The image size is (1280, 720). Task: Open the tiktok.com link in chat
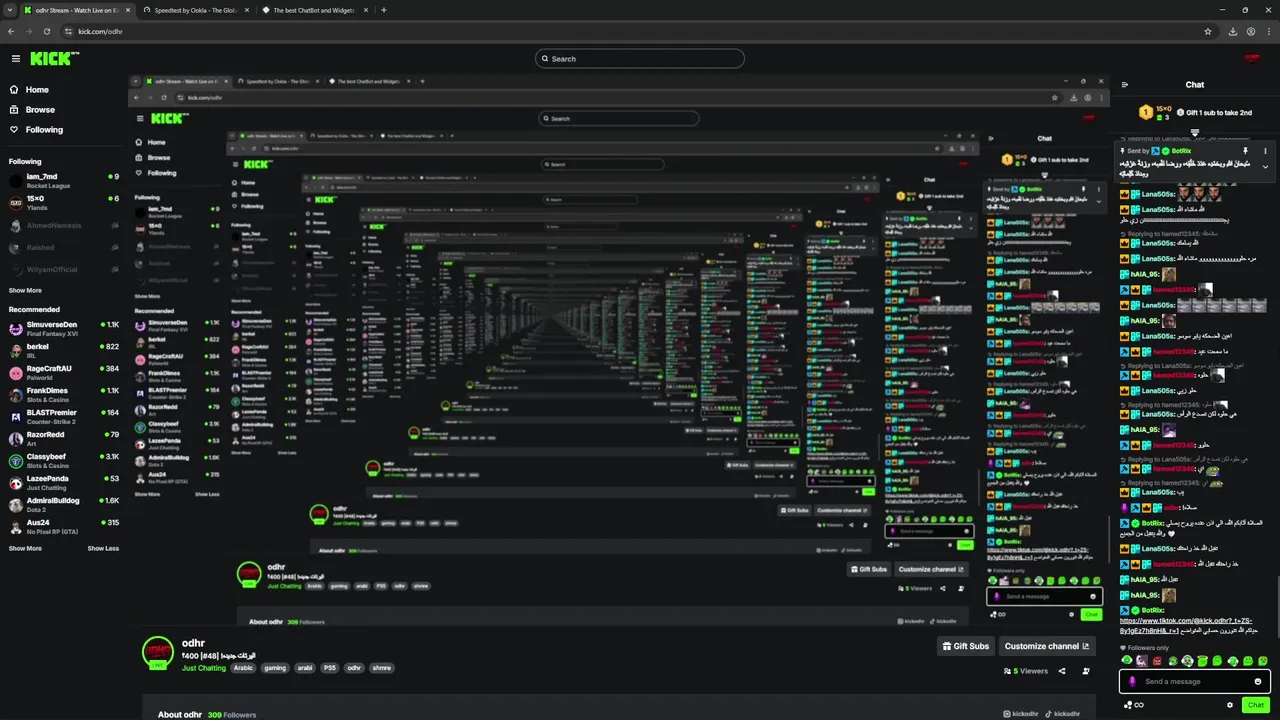tap(1186, 625)
